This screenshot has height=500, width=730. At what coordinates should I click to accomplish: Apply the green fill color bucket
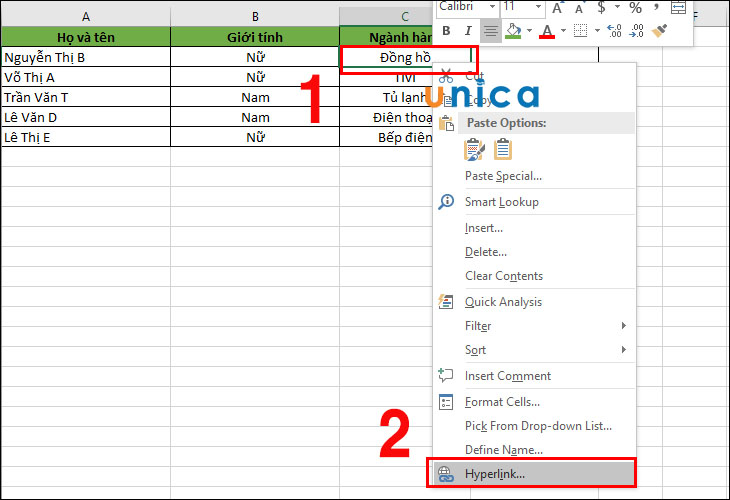point(513,31)
